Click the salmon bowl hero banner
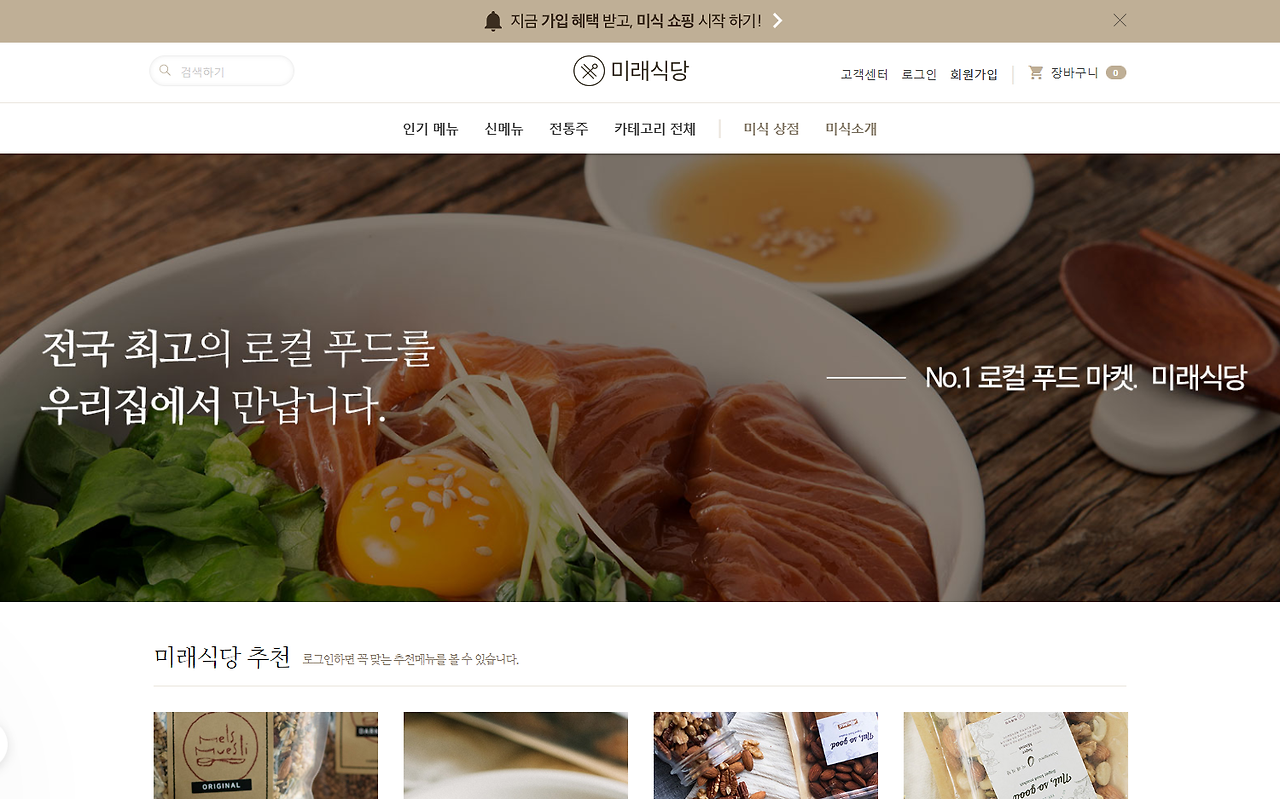1280x799 pixels. pyautogui.click(x=640, y=378)
